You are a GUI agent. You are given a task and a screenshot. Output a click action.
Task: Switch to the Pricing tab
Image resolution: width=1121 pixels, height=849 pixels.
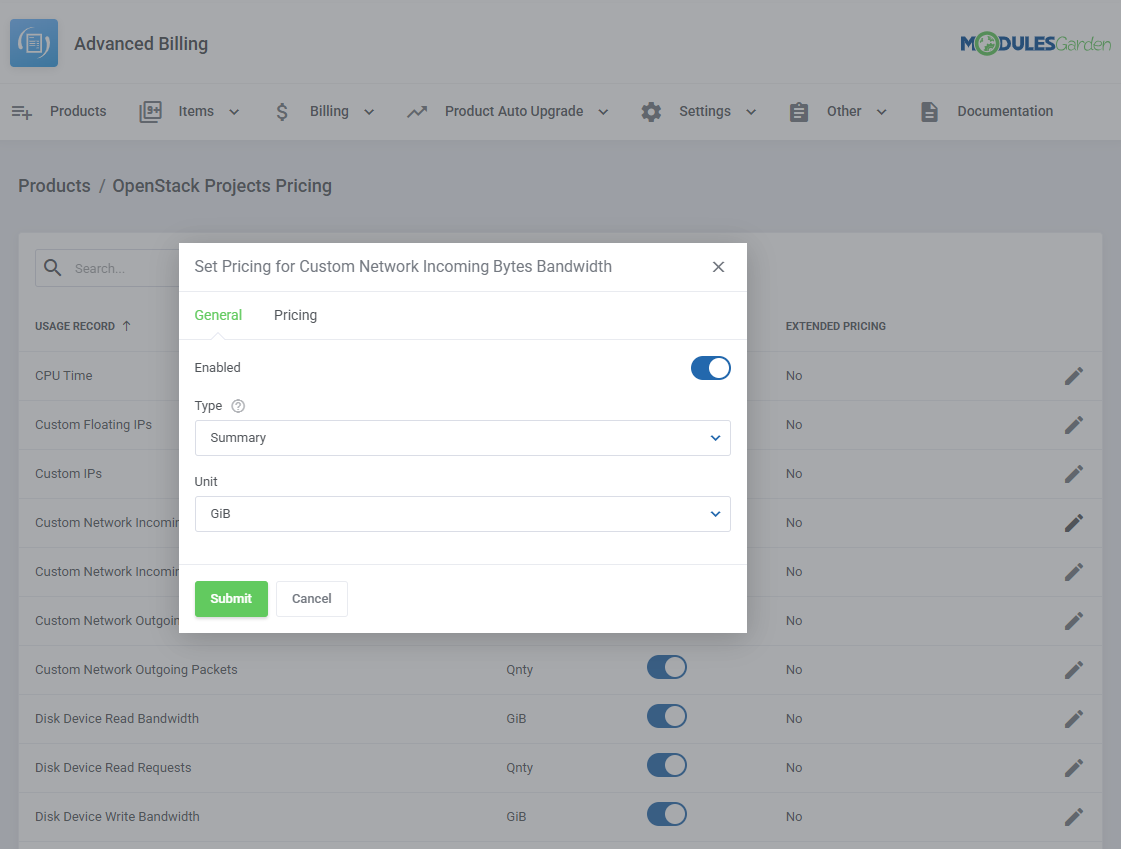click(x=295, y=315)
